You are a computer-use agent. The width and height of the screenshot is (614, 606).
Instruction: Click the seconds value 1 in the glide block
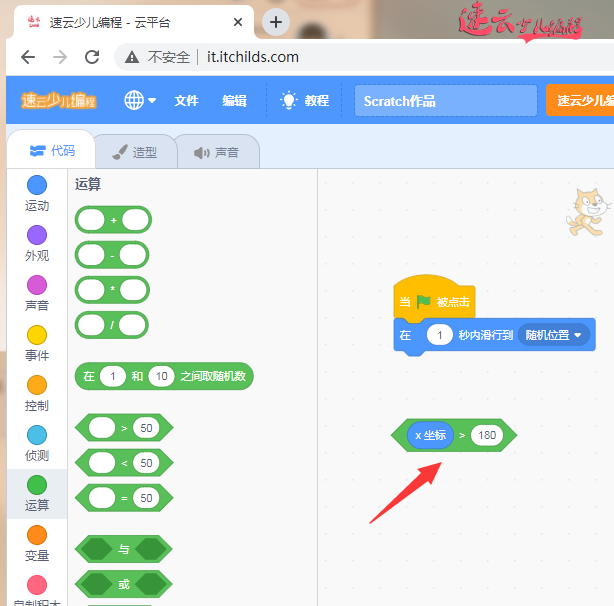(439, 335)
